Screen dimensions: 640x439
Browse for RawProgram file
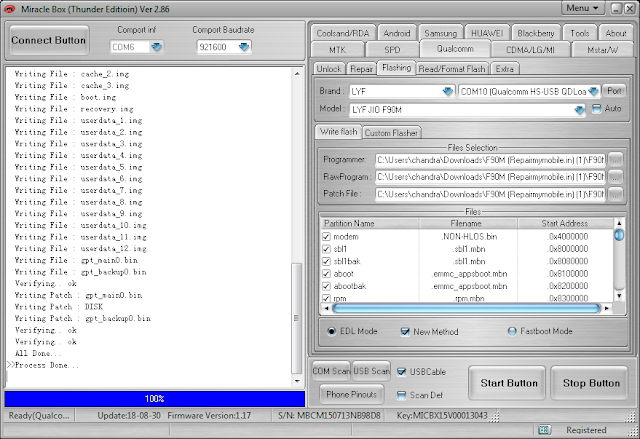(616, 177)
